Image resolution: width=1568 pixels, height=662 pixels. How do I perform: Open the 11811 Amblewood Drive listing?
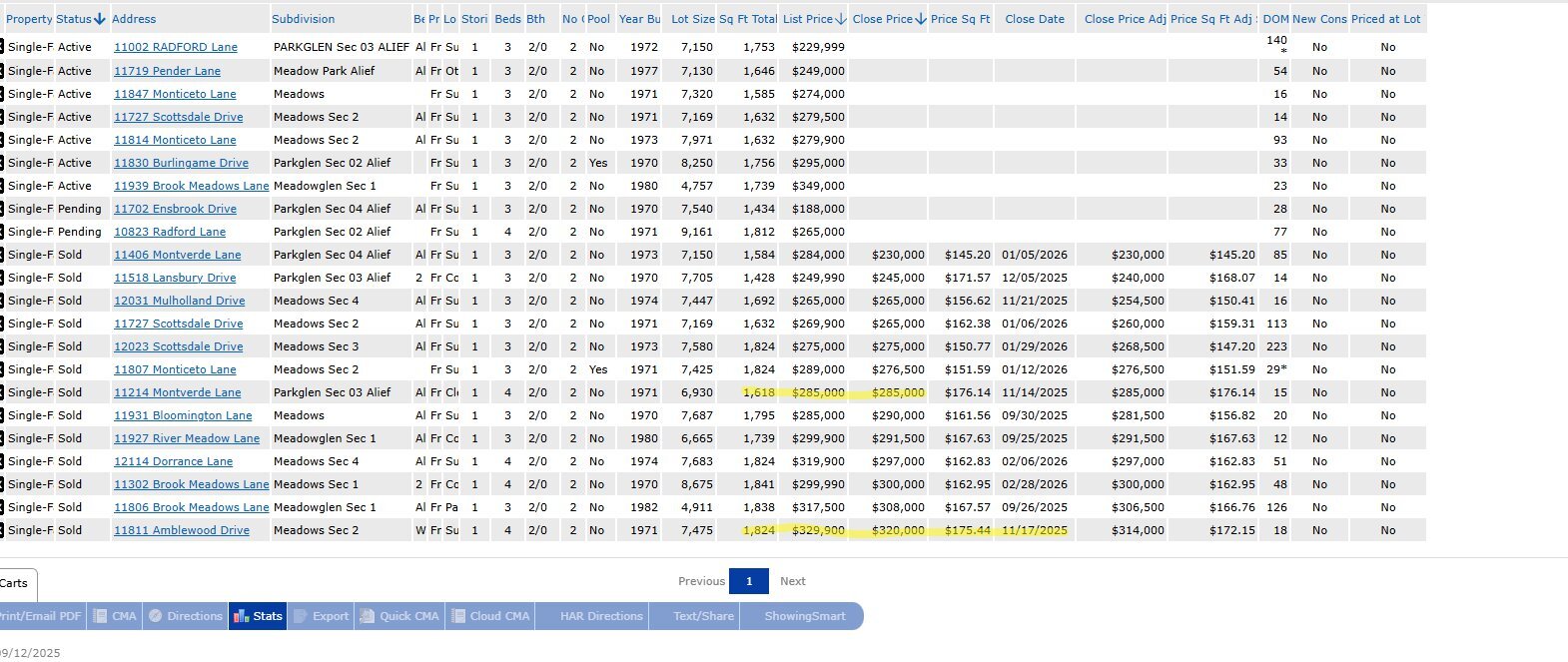(182, 531)
